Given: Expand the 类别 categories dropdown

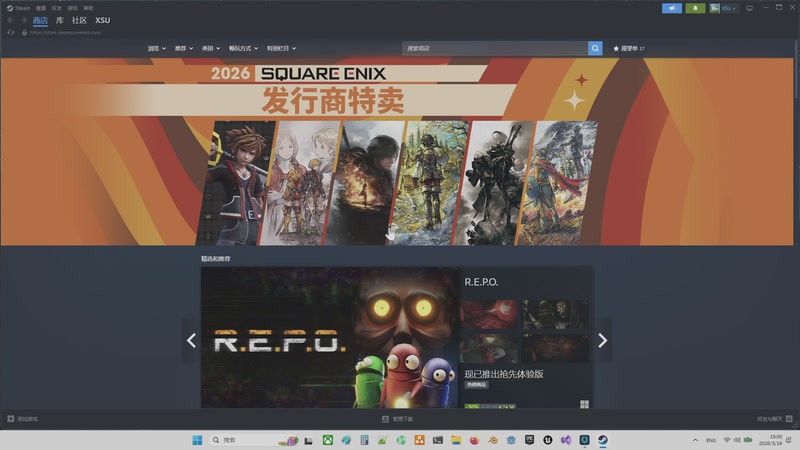Looking at the screenshot, I should [211, 48].
